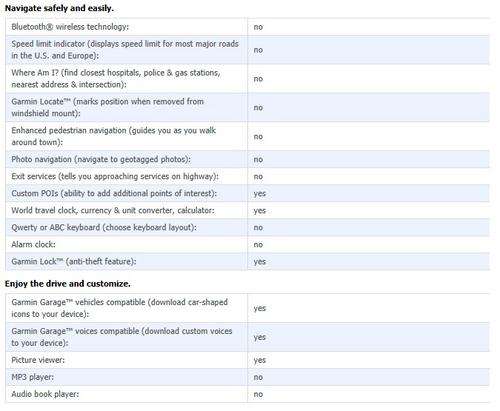
Task: Select the Speed limit indicator feature text
Action: [125, 50]
